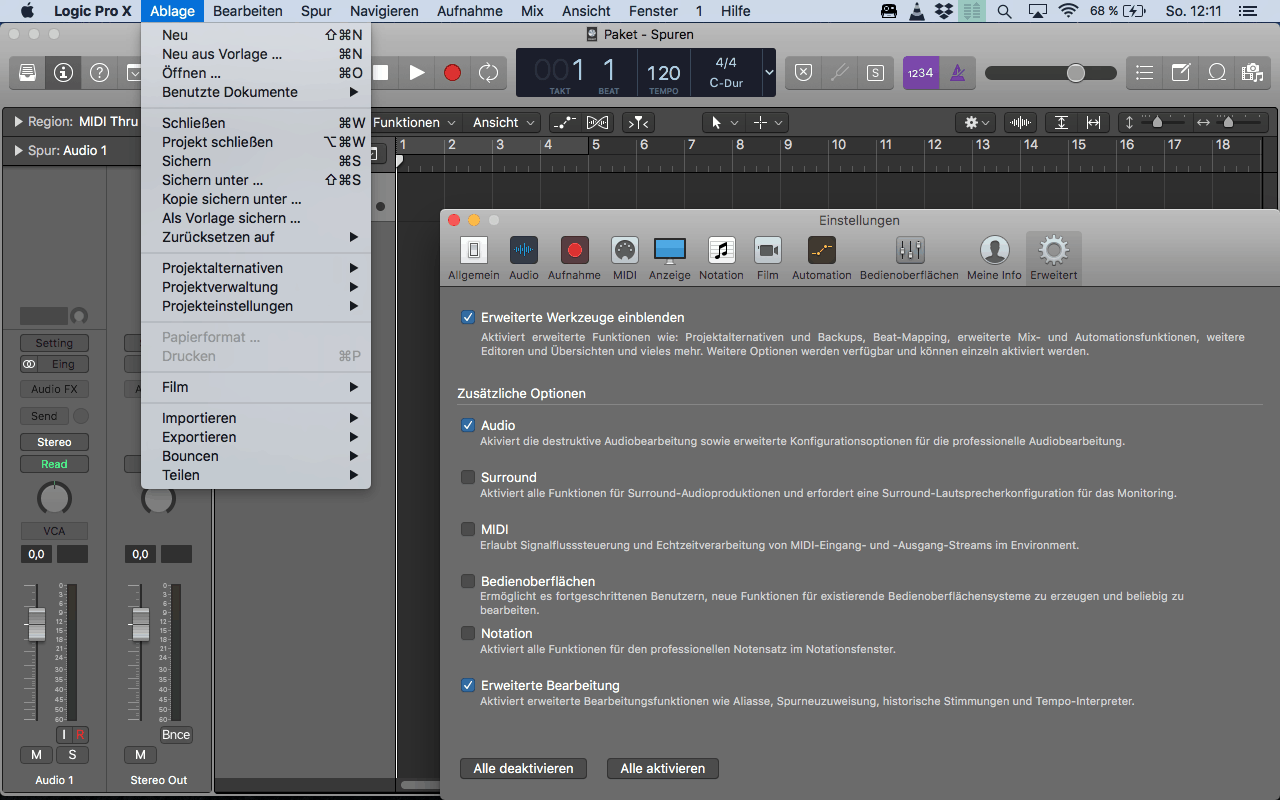Click the Alle deaktivieren button
The image size is (1280, 800).
click(523, 768)
